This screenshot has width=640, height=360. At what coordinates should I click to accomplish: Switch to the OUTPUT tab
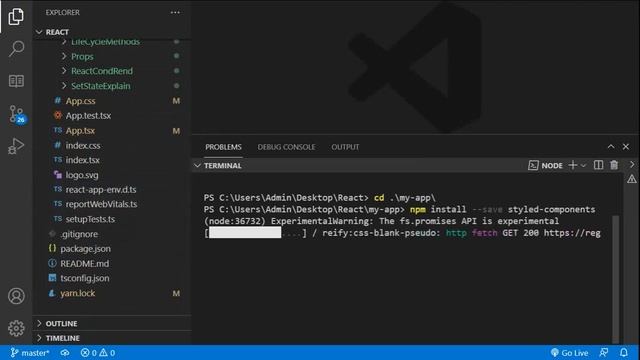click(345, 147)
